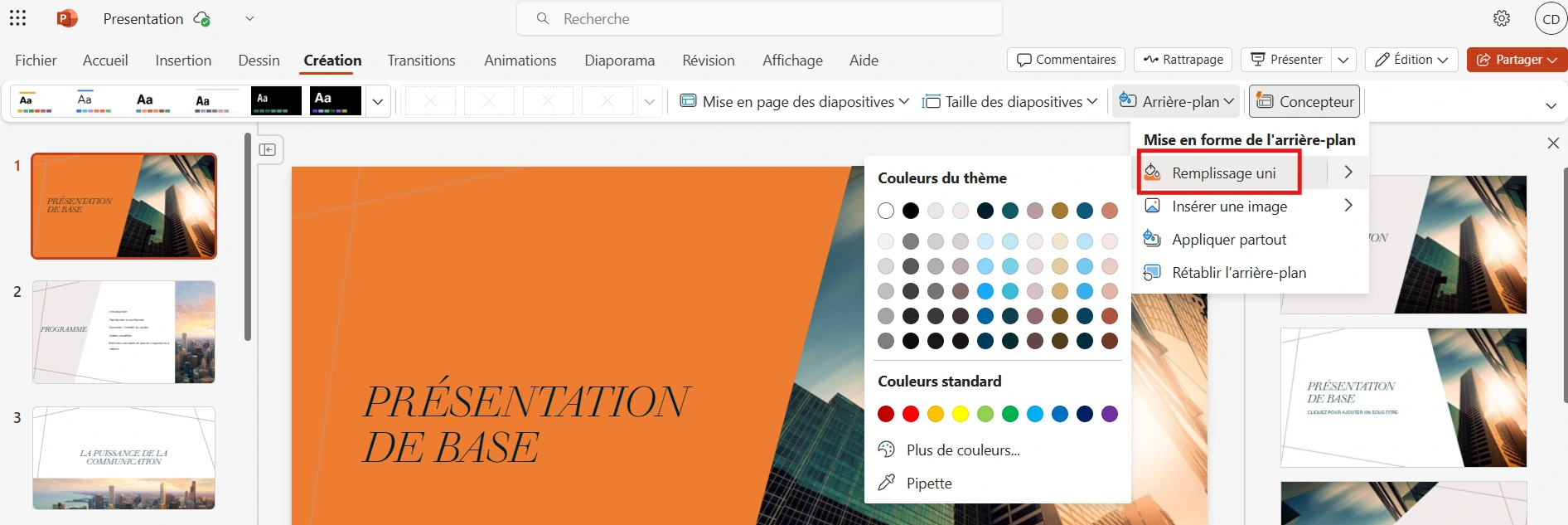This screenshot has width=1568, height=525.
Task: Open the Concepteur designer pane
Action: (x=1305, y=101)
